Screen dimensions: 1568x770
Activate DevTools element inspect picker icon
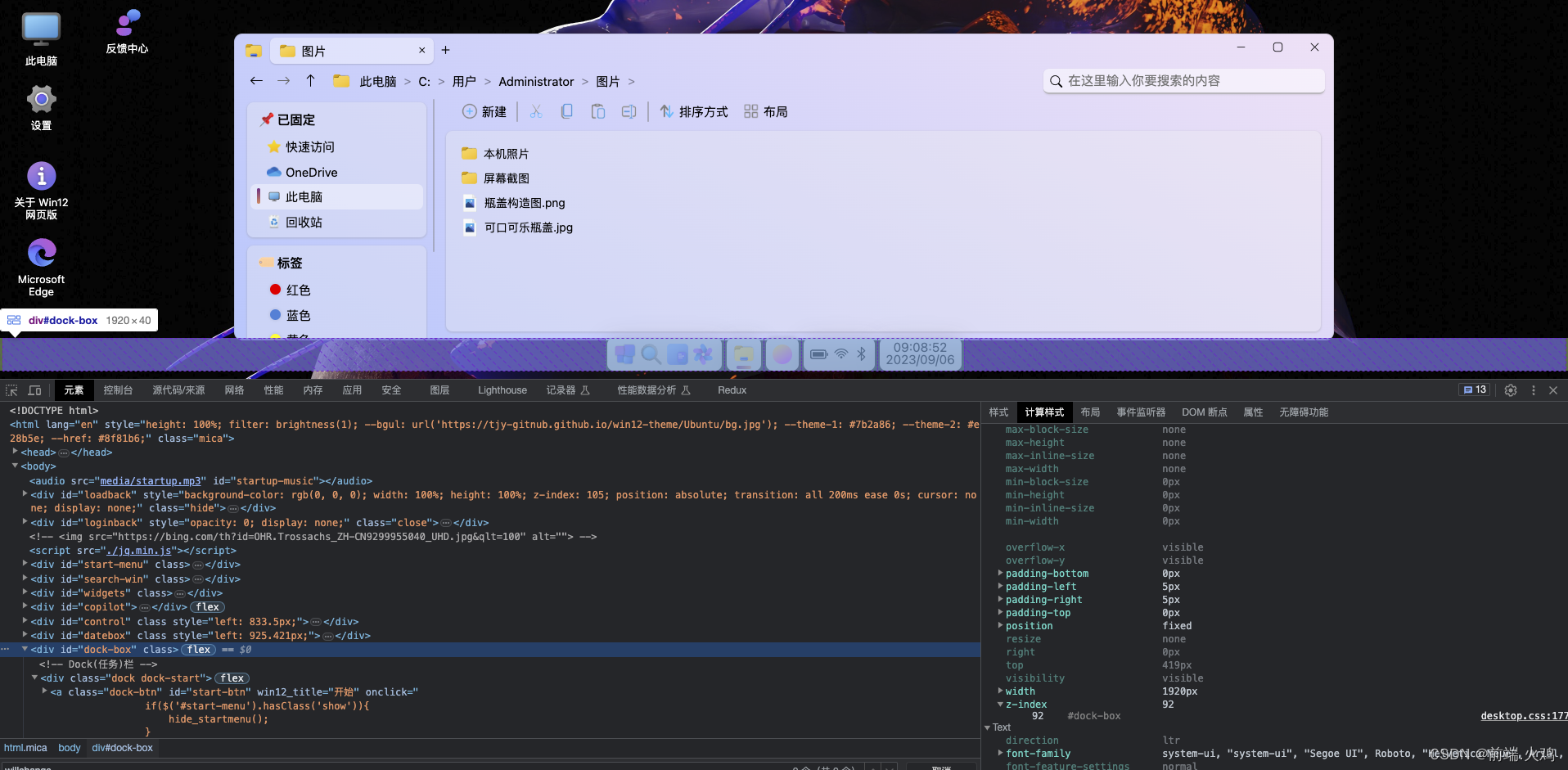11,390
